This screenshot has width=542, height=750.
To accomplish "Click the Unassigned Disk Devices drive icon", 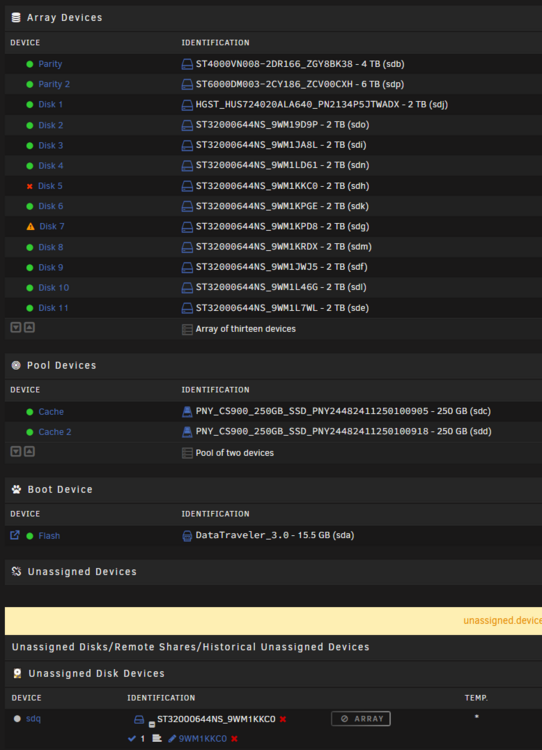I will 17,673.
